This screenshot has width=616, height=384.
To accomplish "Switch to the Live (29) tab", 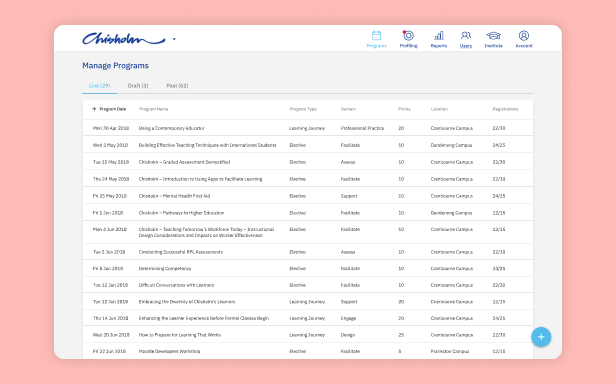I will tap(99, 86).
